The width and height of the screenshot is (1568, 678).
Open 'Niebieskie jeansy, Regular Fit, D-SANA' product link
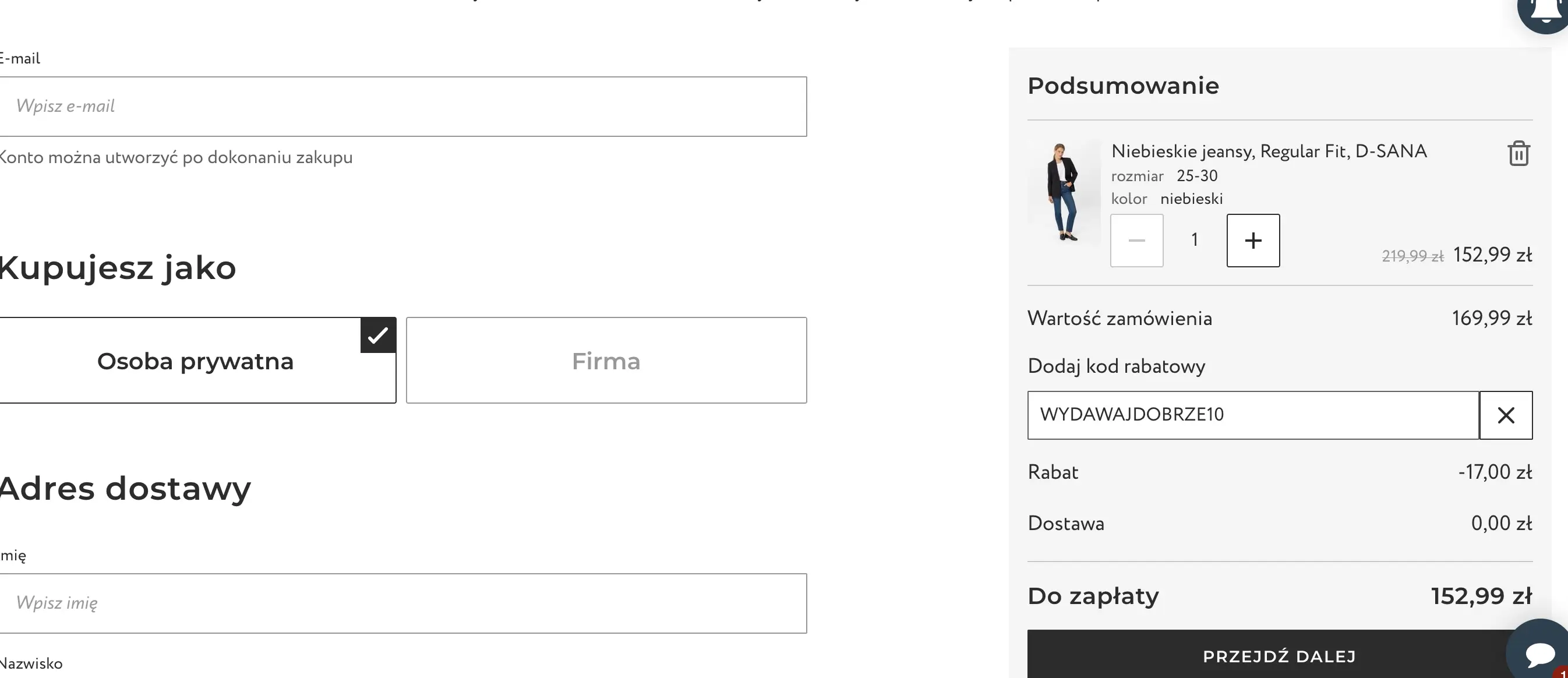click(x=1269, y=151)
